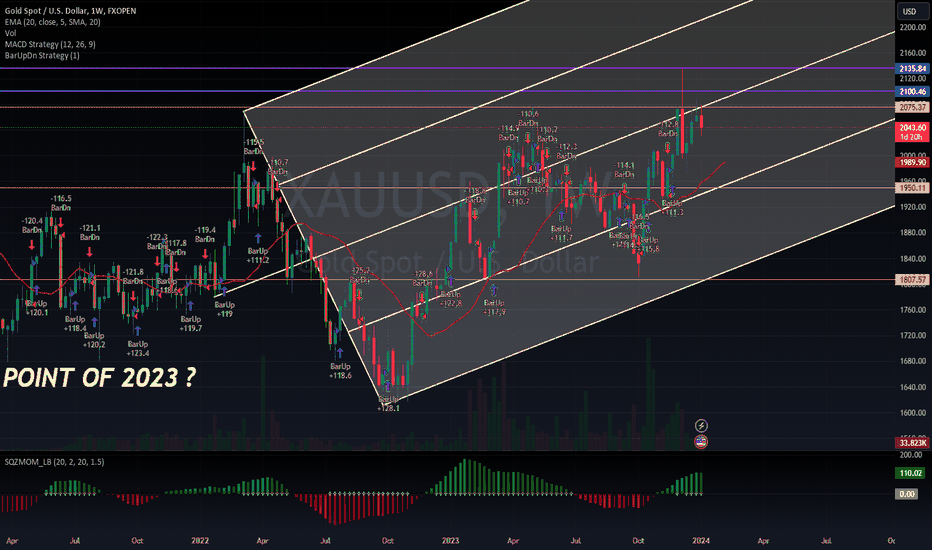Click the lightning bolt event icon

pyautogui.click(x=701, y=426)
